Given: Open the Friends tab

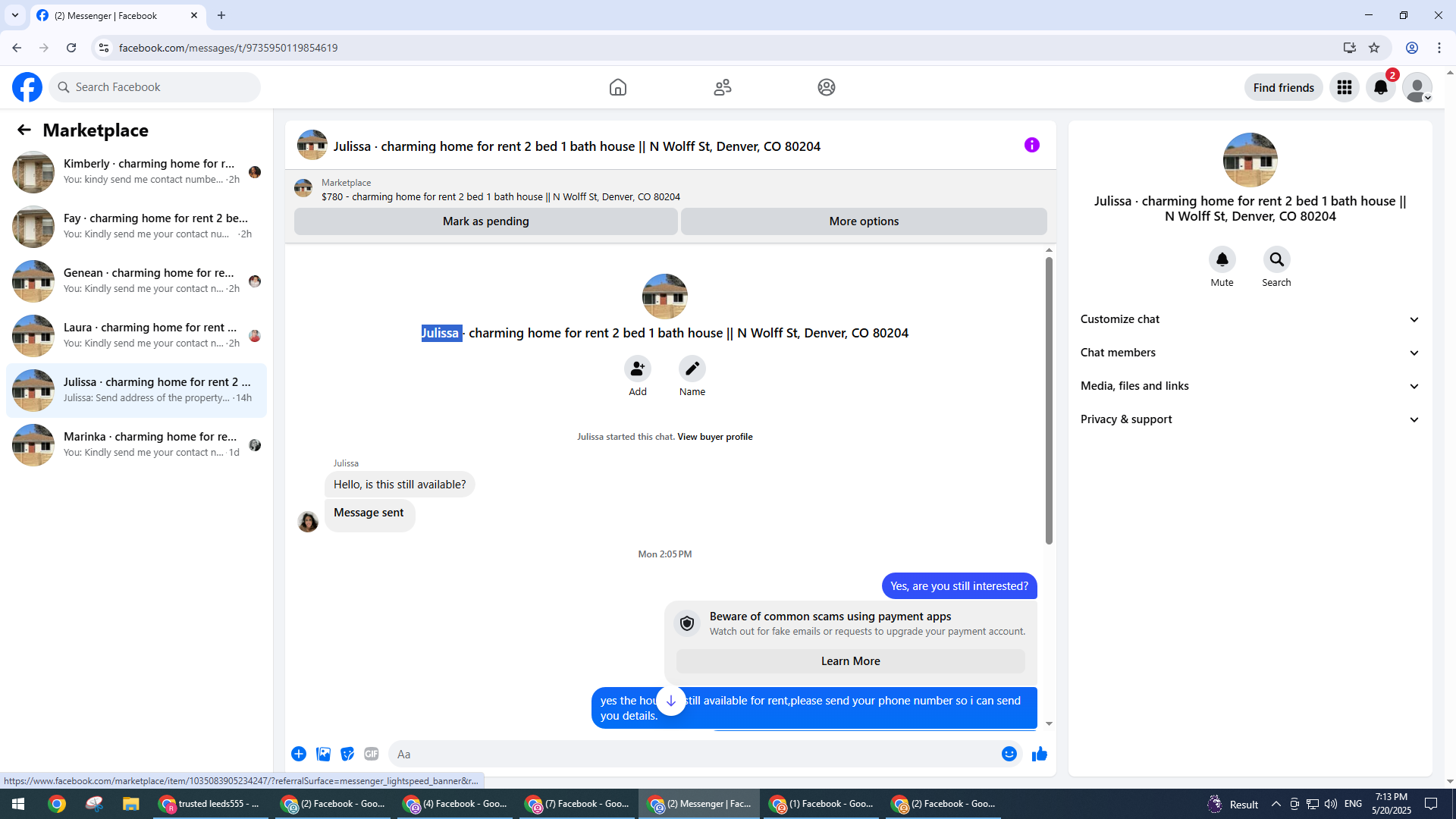Looking at the screenshot, I should pos(722,87).
